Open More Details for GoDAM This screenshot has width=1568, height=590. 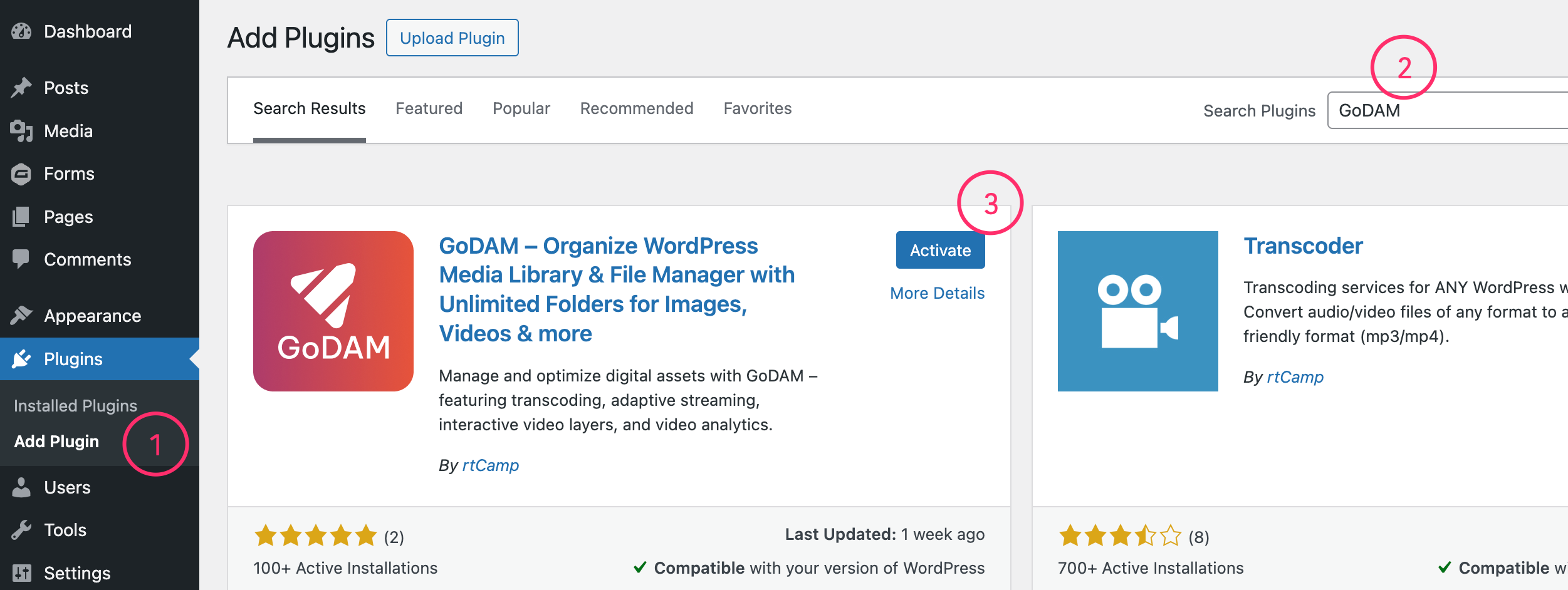click(x=937, y=292)
